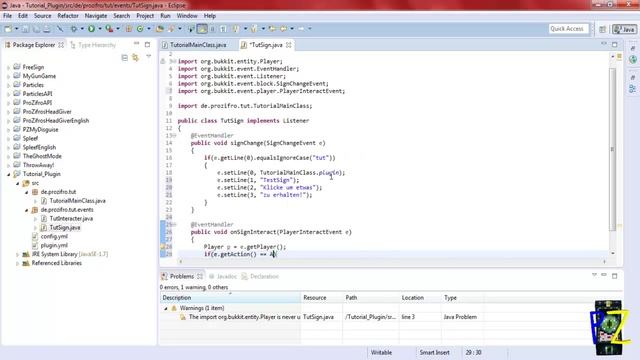Open the Project menu
640x360 pixels.
pyautogui.click(x=145, y=16)
